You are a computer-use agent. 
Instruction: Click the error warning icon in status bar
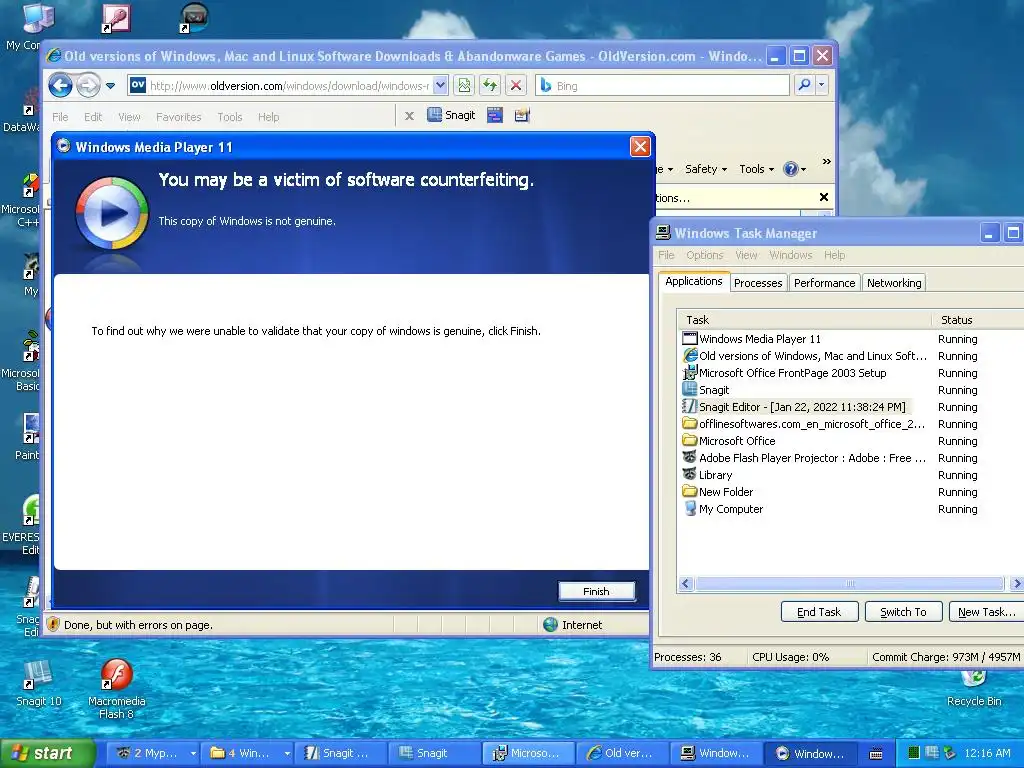[x=53, y=624]
